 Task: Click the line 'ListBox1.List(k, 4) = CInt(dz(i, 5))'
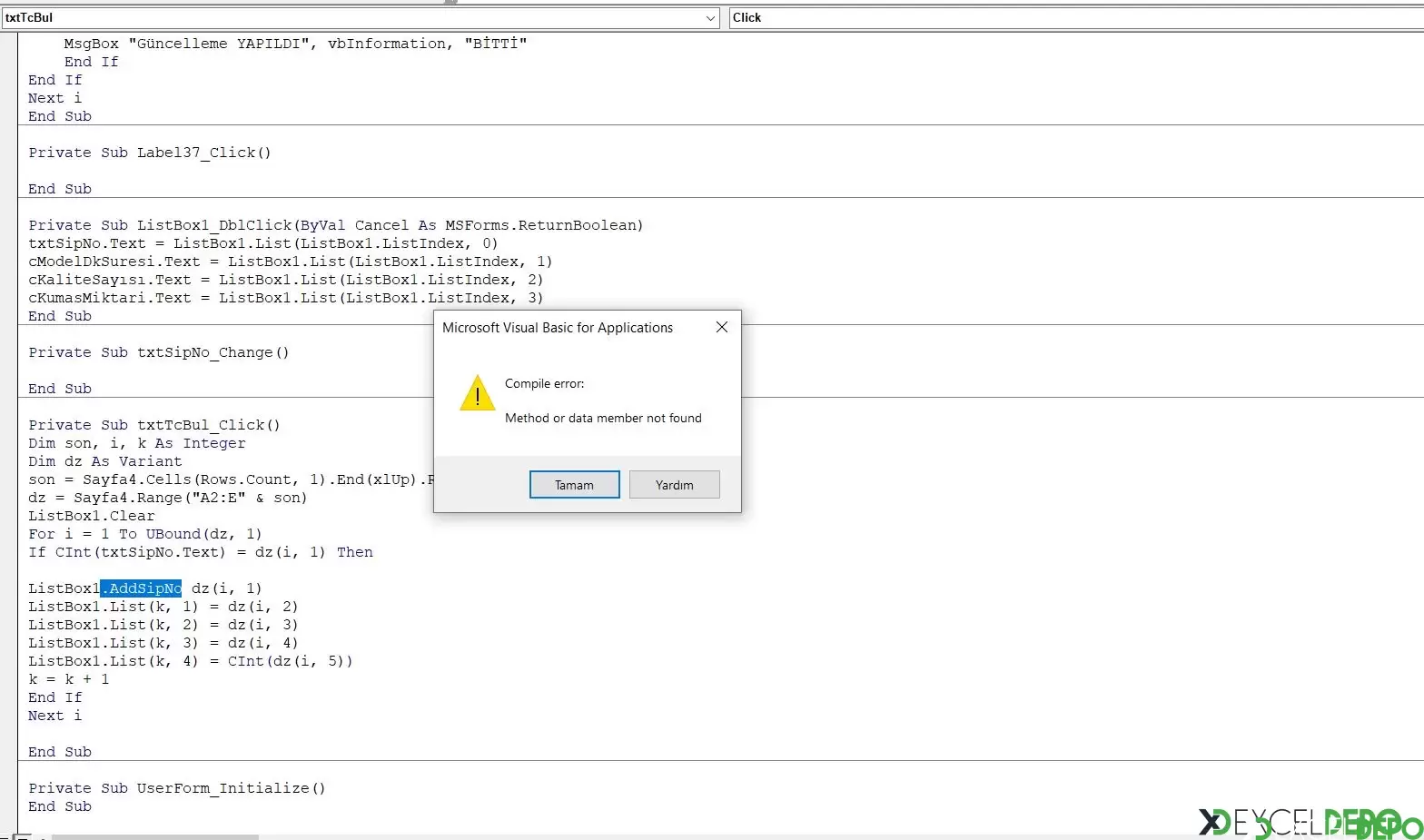[x=191, y=661]
